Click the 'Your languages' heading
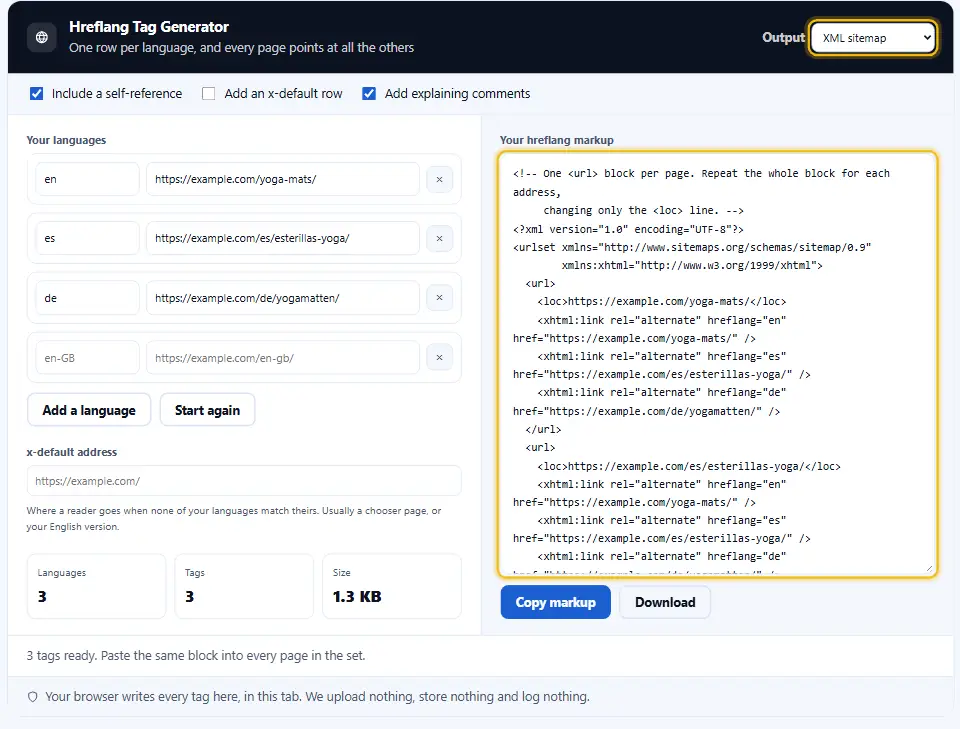Screen dimensions: 960x729 (66, 140)
